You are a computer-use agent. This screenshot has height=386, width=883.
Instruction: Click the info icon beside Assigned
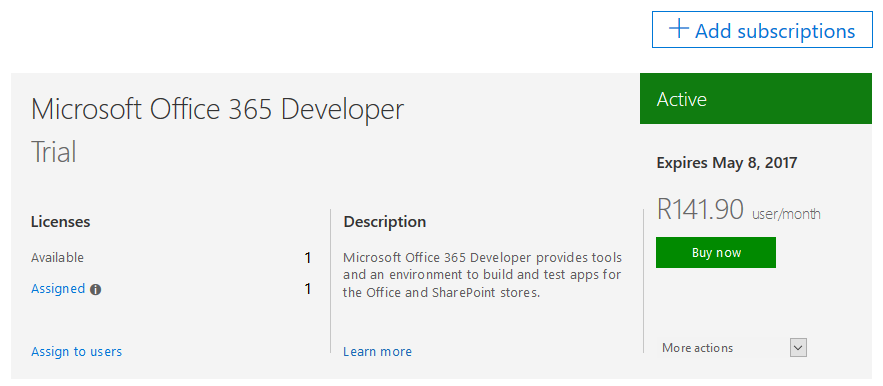coord(96,290)
